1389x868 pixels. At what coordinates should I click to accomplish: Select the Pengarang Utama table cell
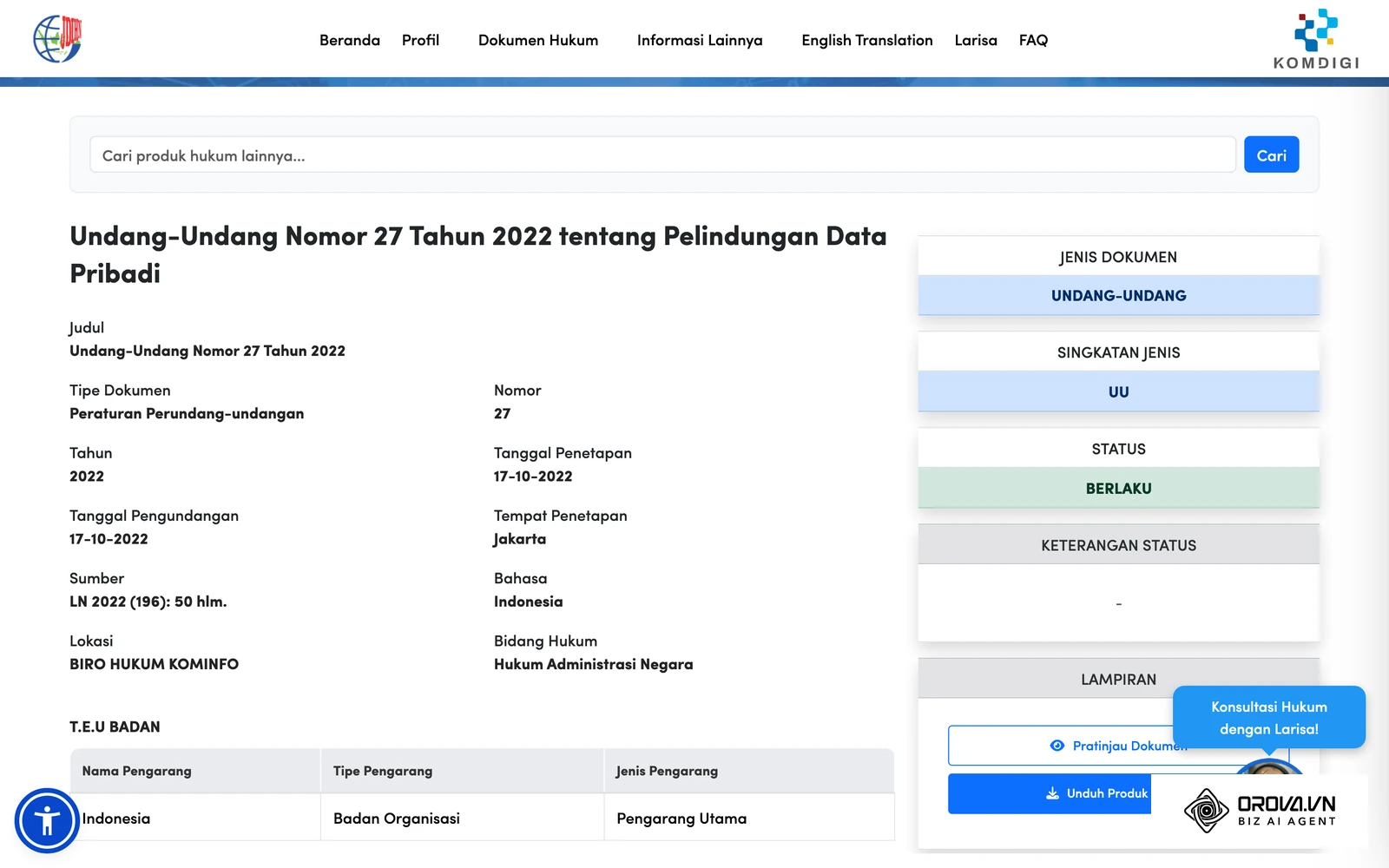tap(748, 818)
